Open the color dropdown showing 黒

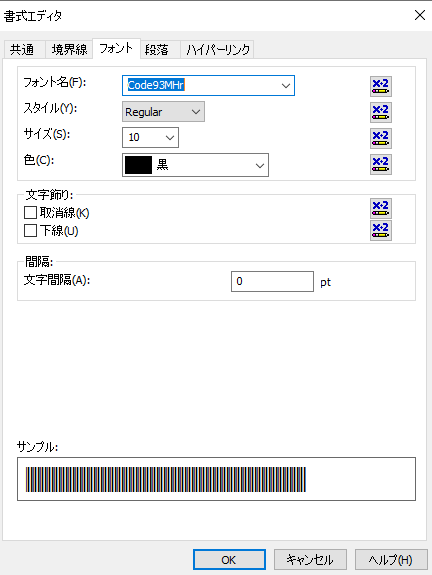(260, 165)
